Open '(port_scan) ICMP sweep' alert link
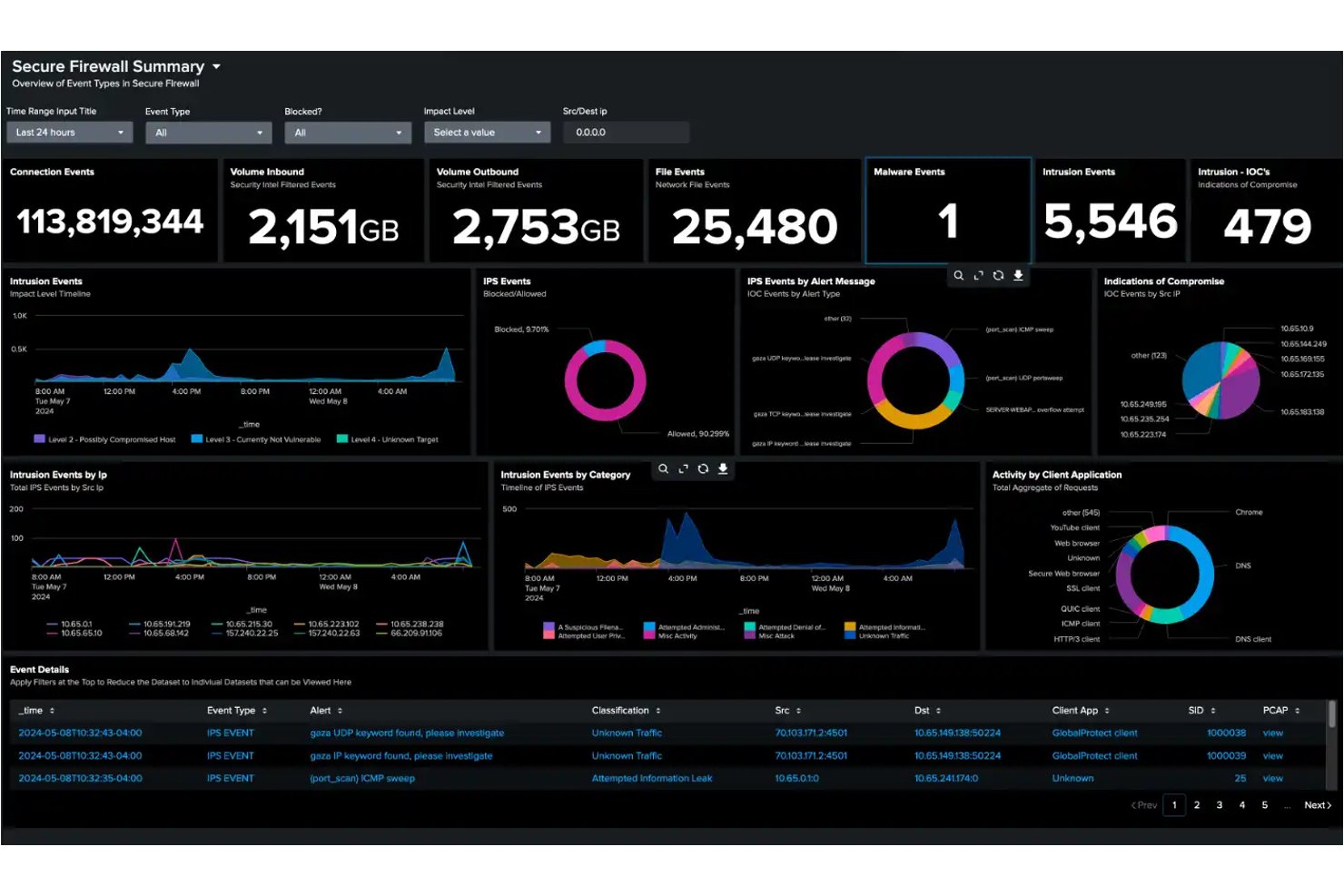The height and width of the screenshot is (896, 1344). (362, 779)
